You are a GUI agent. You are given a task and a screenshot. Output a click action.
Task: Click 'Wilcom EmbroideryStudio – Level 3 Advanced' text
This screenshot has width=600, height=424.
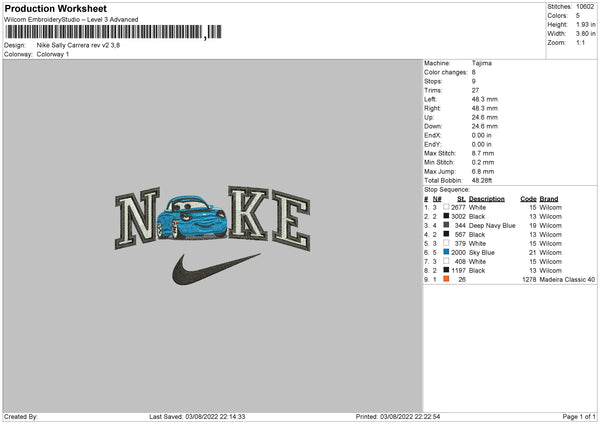71,20
